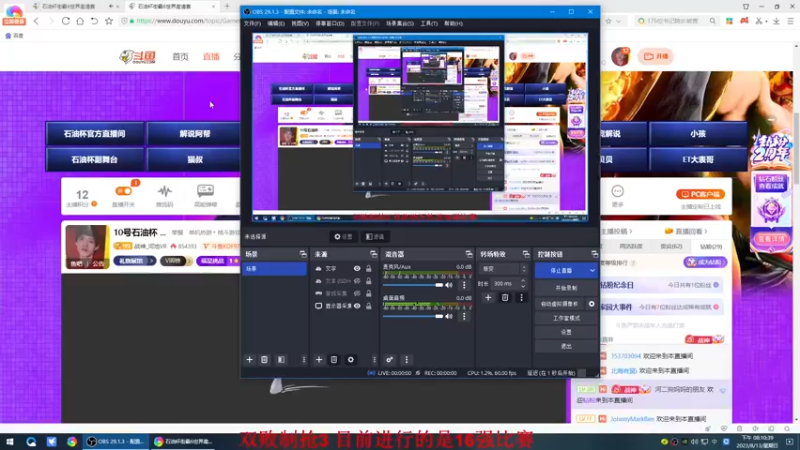Open the Windows Start menu

[10, 441]
